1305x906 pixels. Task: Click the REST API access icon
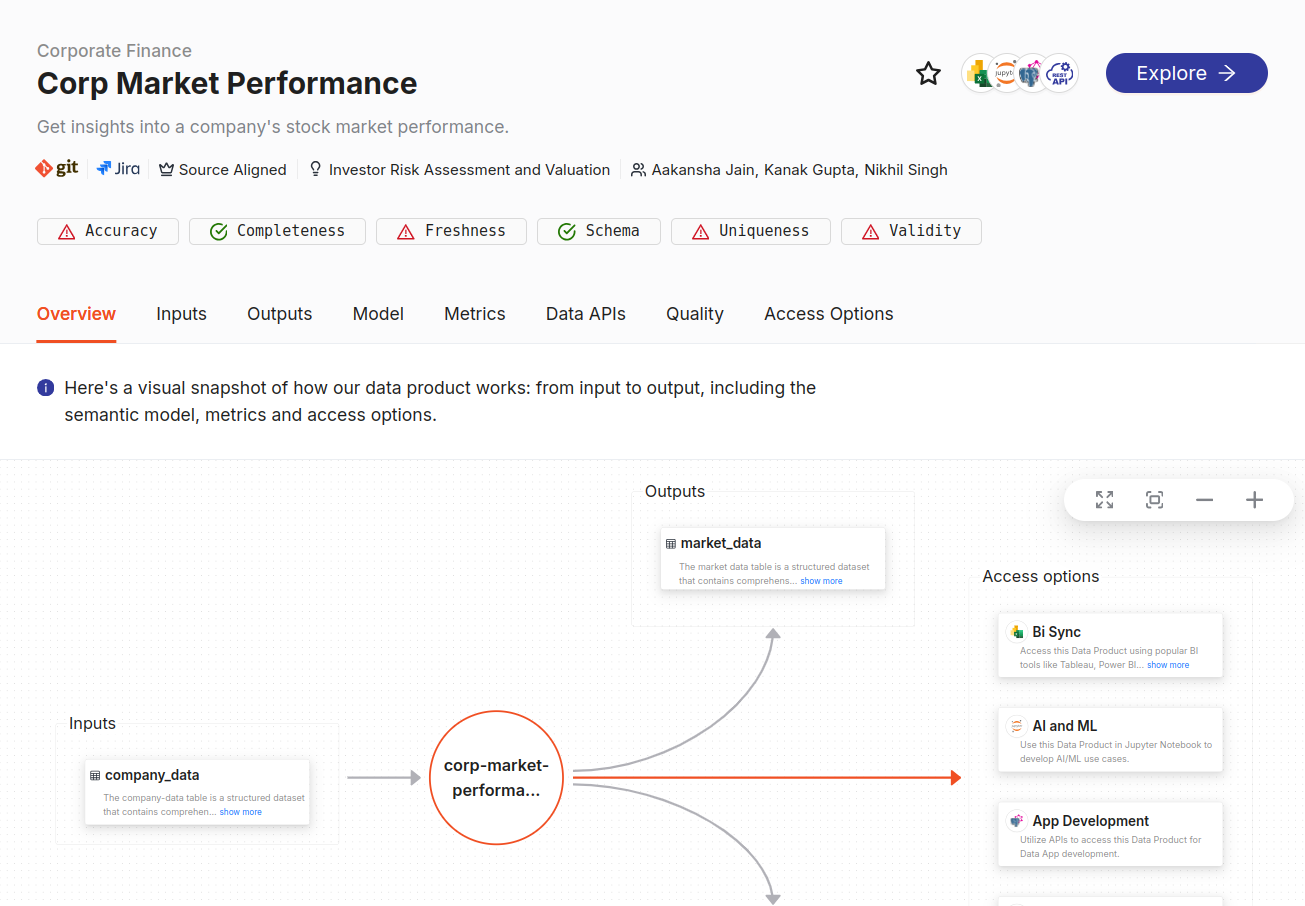pos(1060,73)
